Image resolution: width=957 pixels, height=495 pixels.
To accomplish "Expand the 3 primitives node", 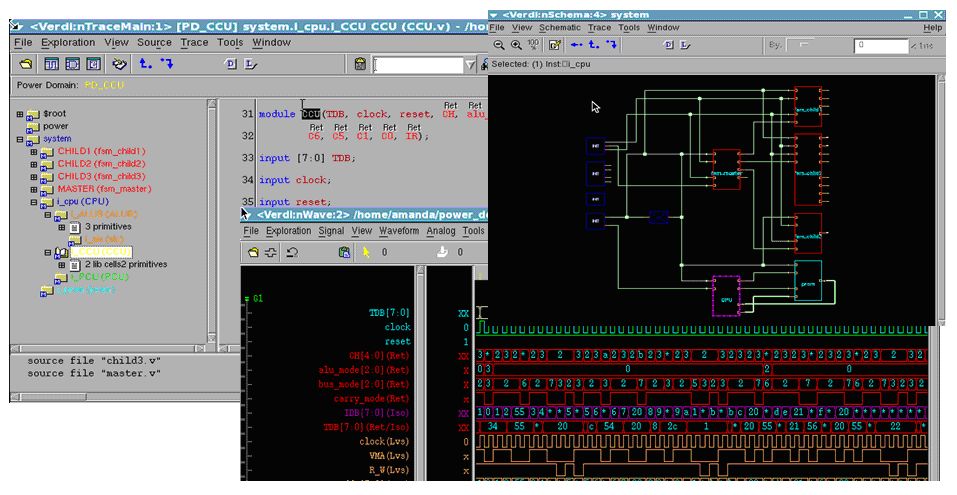I will click(61, 227).
